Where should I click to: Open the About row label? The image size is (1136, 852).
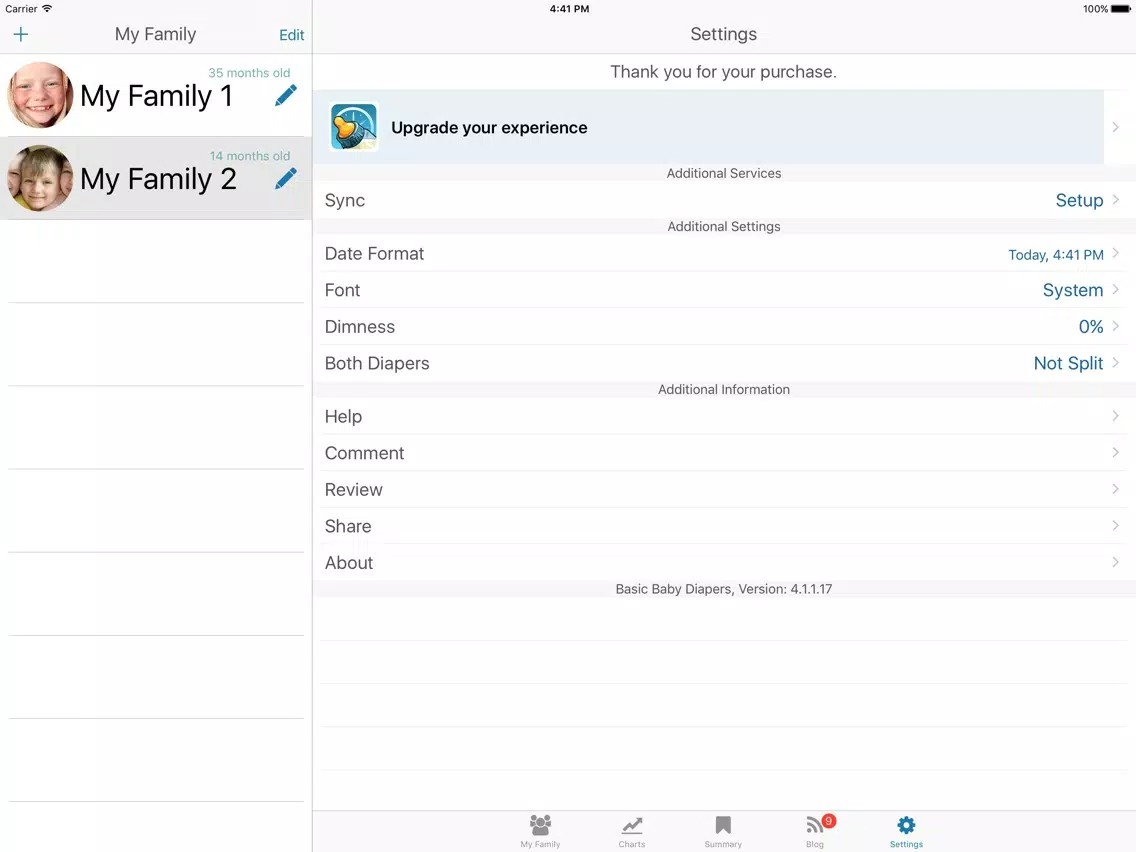point(348,563)
